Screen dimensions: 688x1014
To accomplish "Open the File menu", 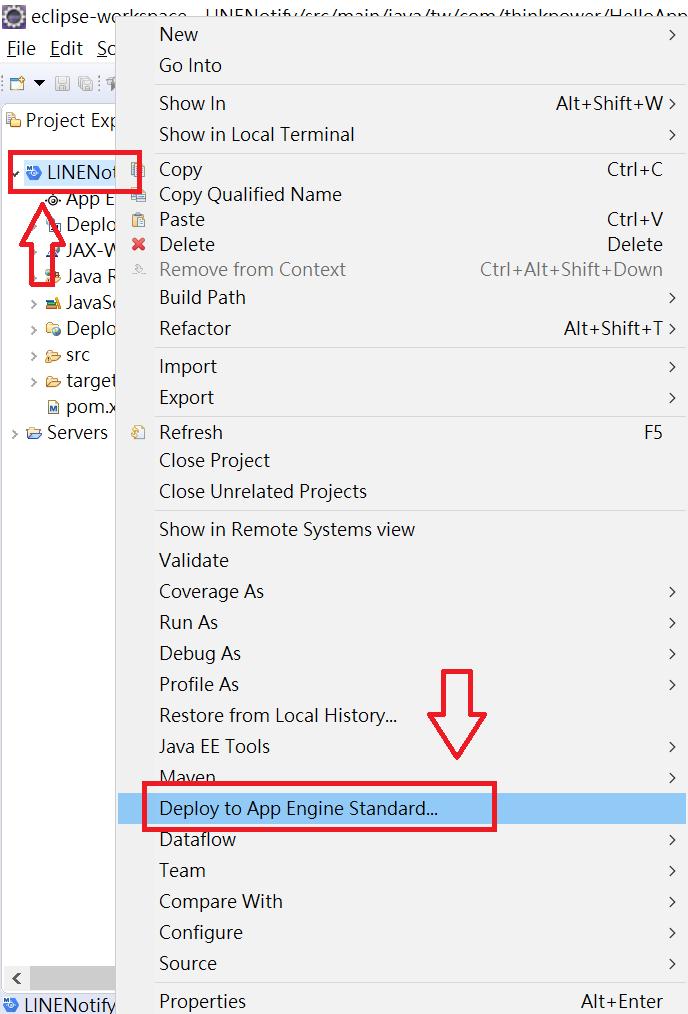I will coord(21,49).
